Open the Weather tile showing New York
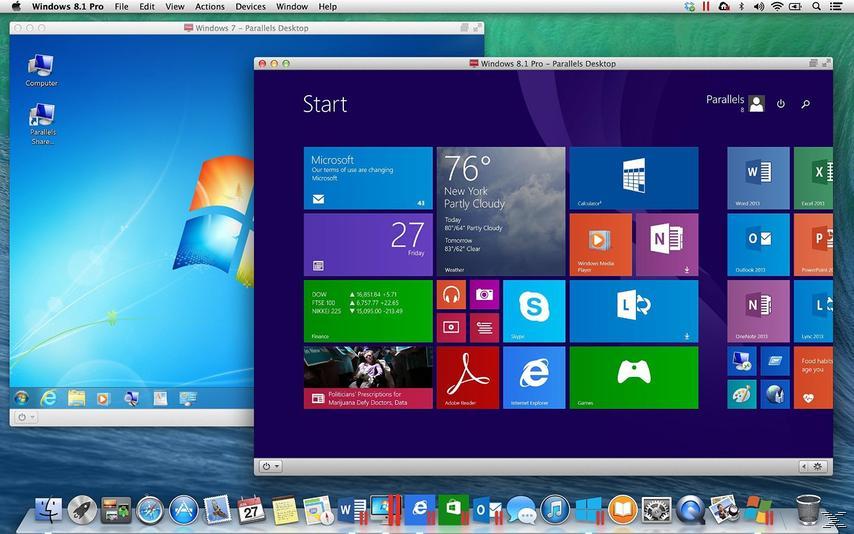This screenshot has height=534, width=854. pyautogui.click(x=501, y=211)
